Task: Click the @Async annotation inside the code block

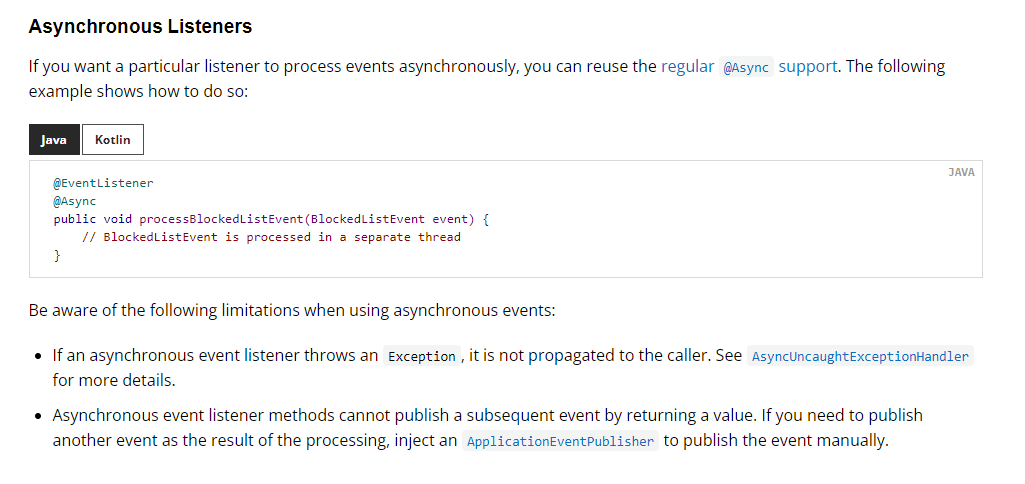Action: [74, 201]
